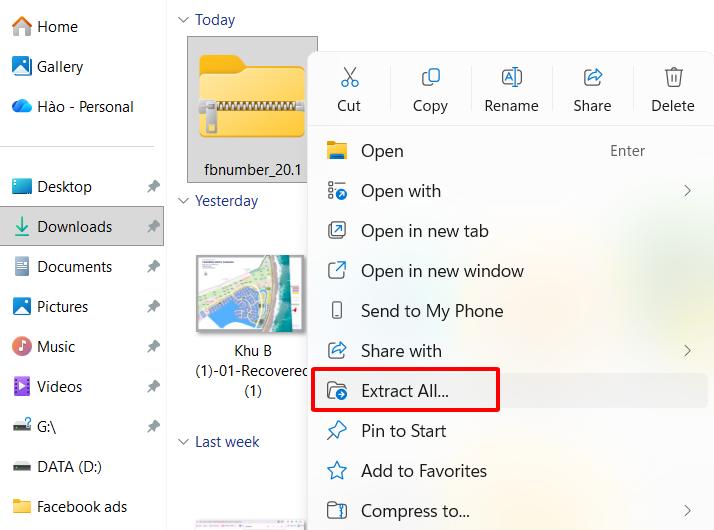Choose Pin to Start
Viewport: 714px width, 530px height.
pos(508,431)
